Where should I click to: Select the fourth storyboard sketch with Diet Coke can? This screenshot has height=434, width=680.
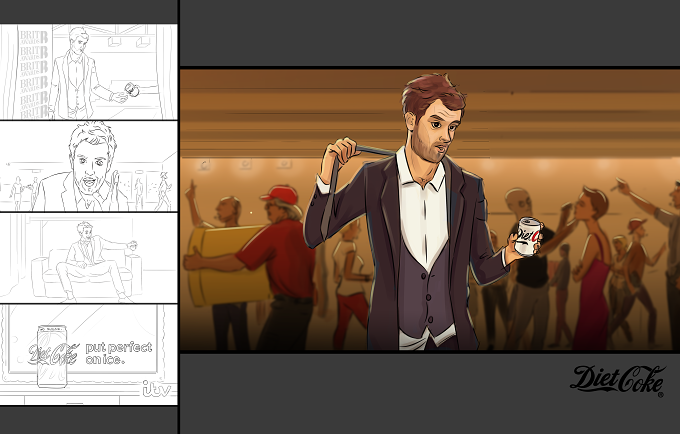[88, 355]
